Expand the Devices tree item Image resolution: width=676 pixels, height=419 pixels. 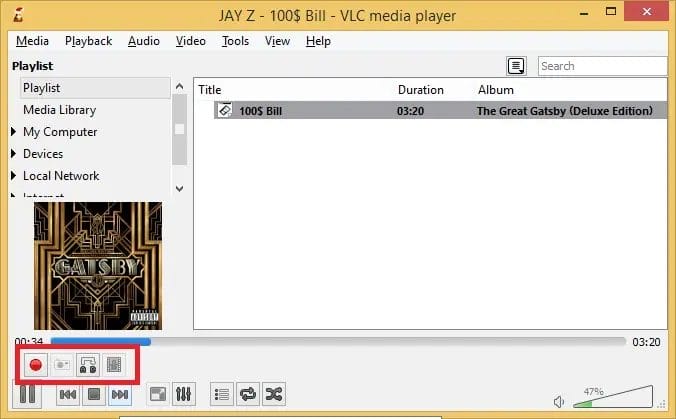click(x=14, y=154)
